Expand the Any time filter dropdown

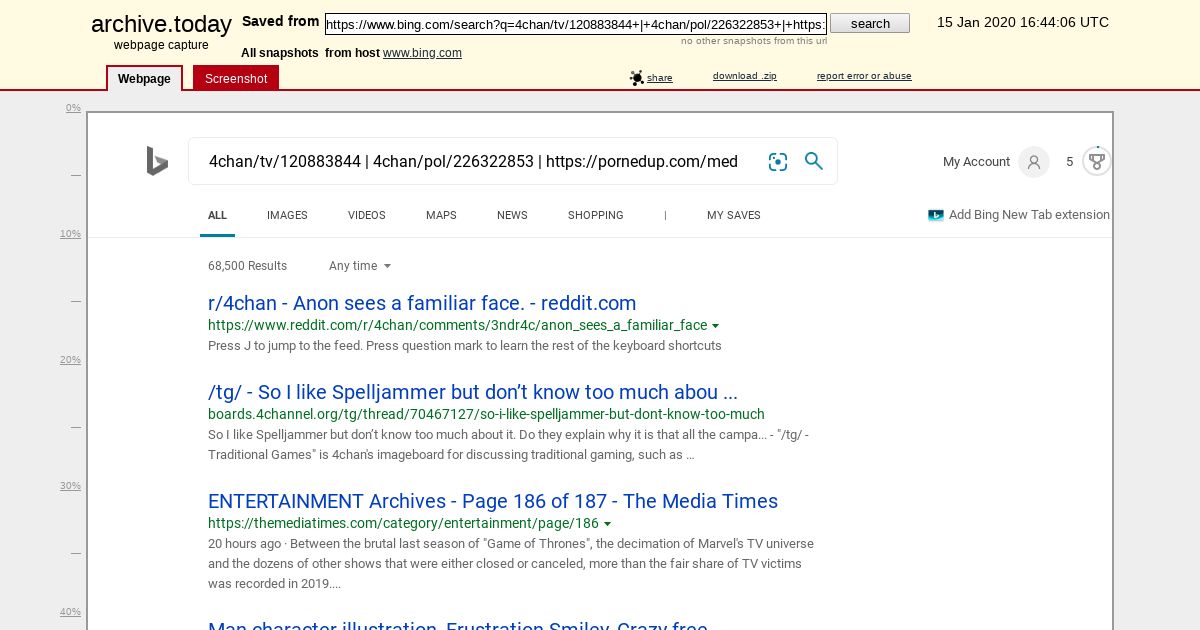(x=360, y=266)
